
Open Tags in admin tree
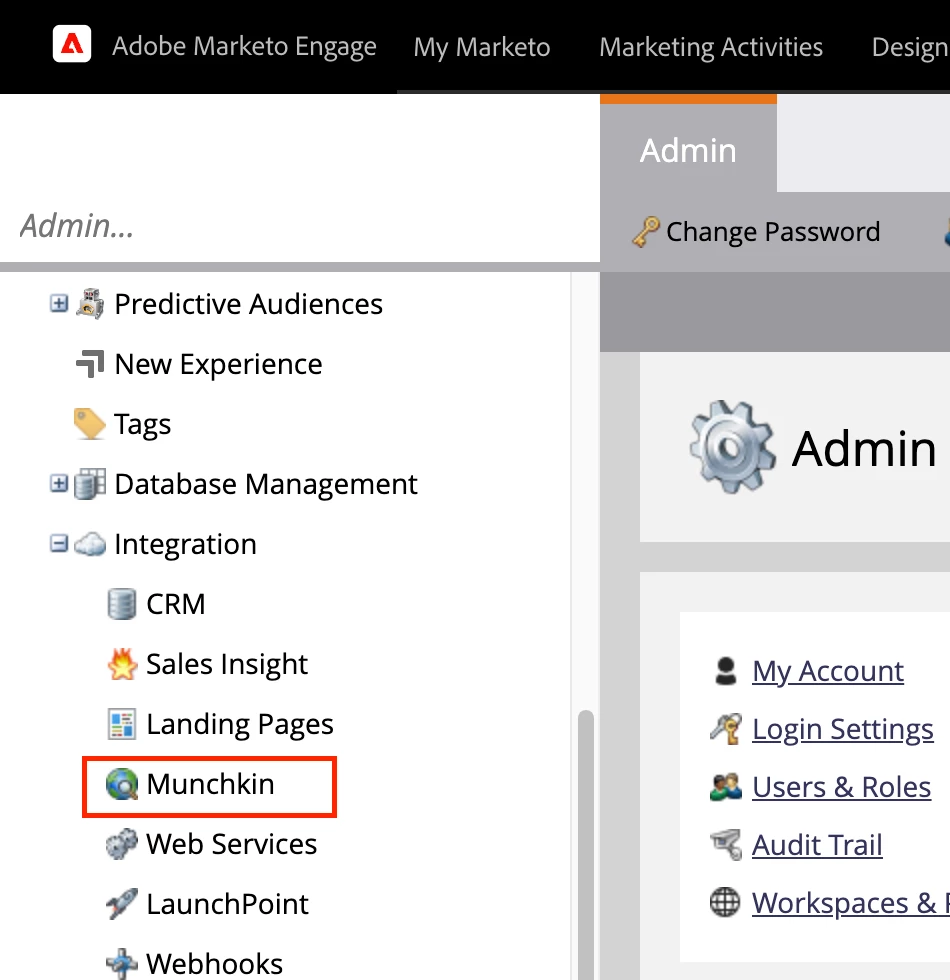click(142, 425)
